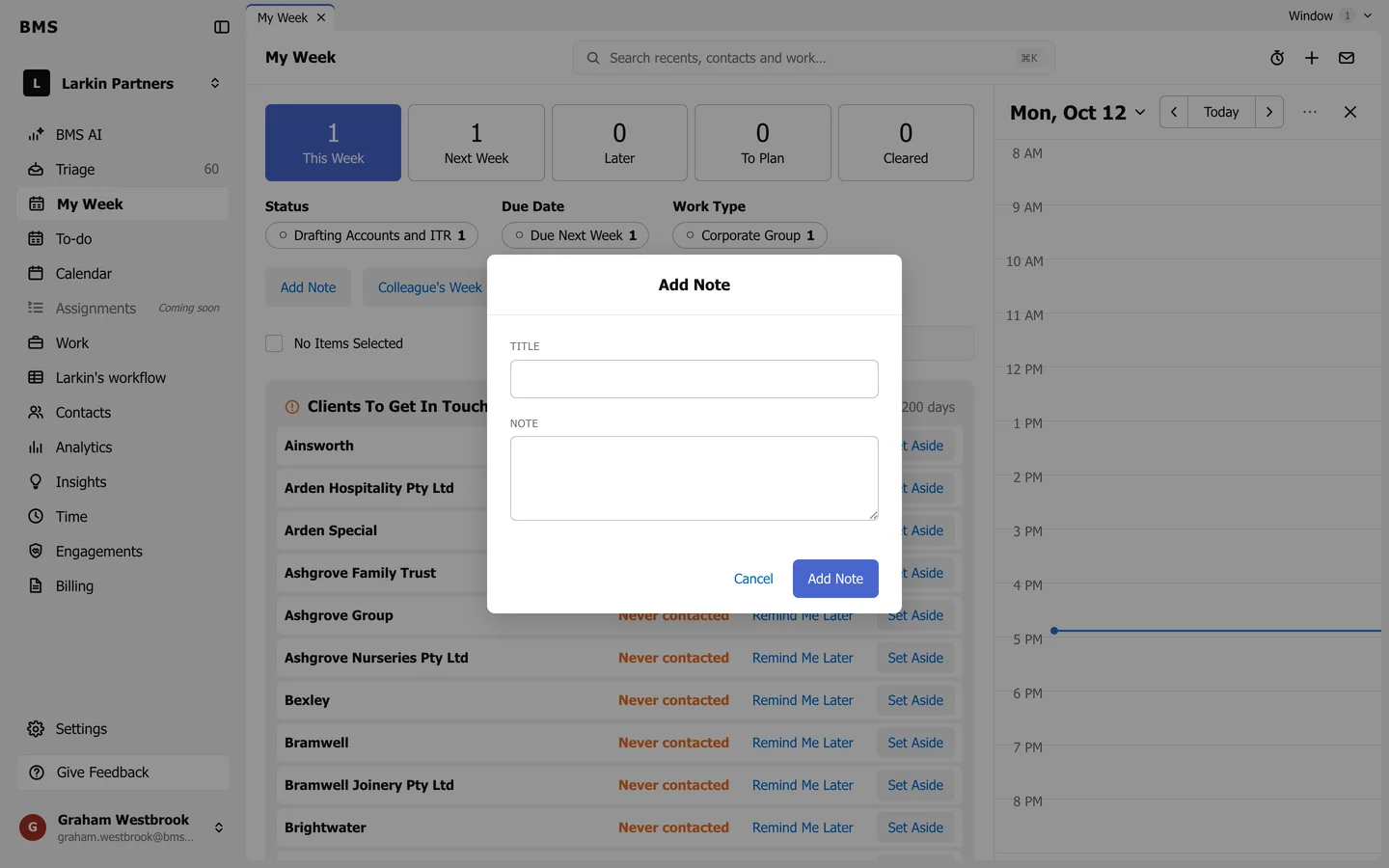Open the Analytics bar chart icon

36,448
